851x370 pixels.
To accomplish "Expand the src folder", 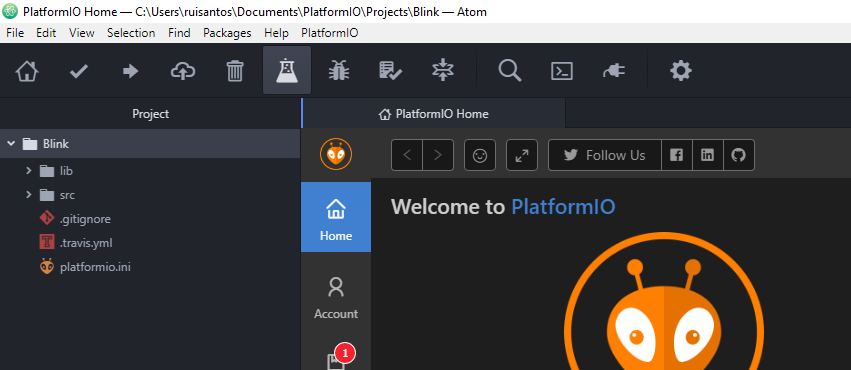I will pyautogui.click(x=29, y=195).
